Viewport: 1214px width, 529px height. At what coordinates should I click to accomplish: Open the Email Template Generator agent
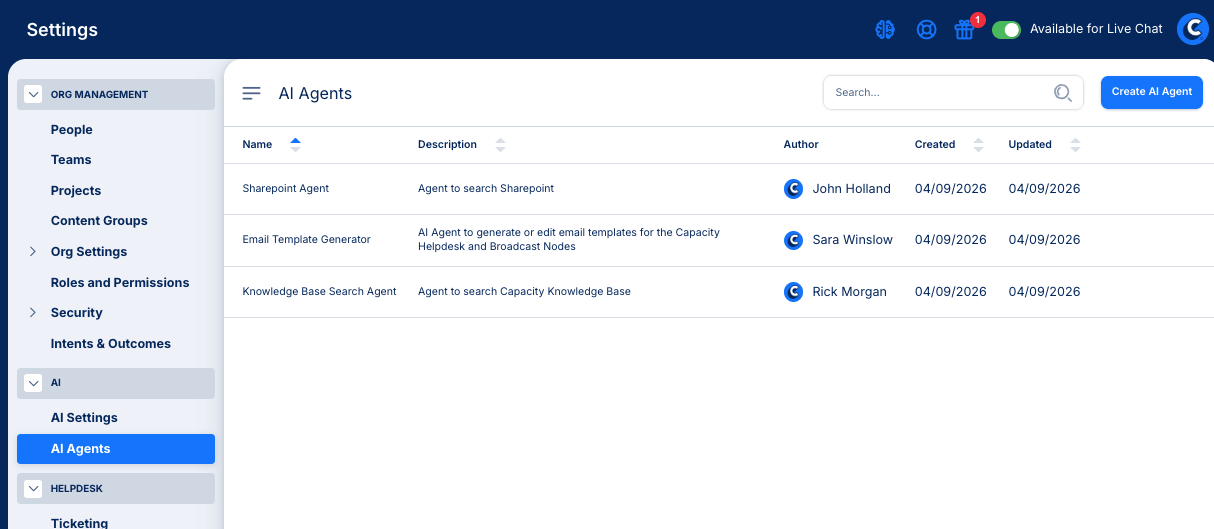tap(306, 240)
